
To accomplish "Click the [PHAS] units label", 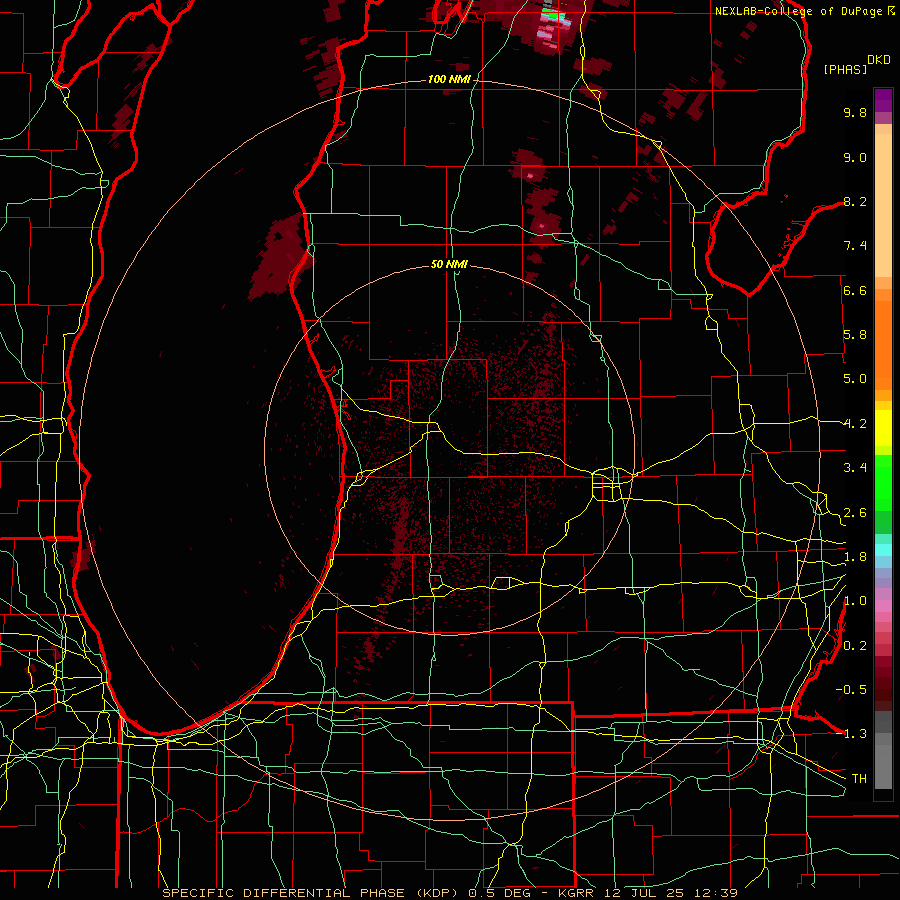I will pos(845,69).
